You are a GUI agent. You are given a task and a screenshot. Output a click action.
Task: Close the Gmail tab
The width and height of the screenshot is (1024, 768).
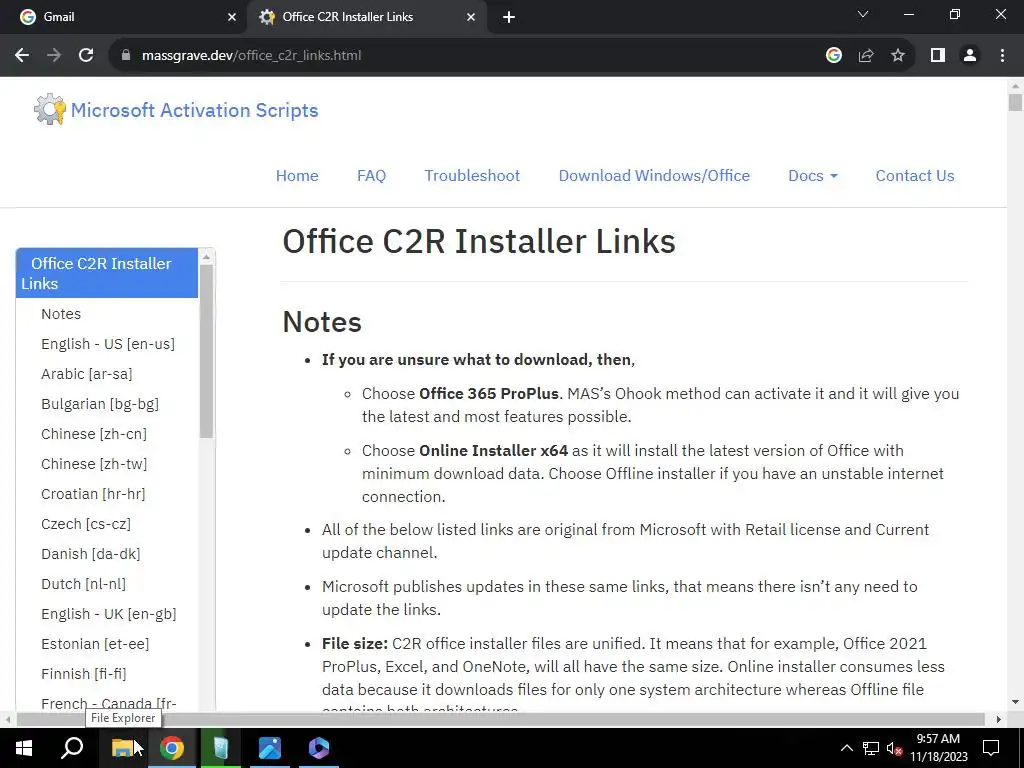[232, 17]
